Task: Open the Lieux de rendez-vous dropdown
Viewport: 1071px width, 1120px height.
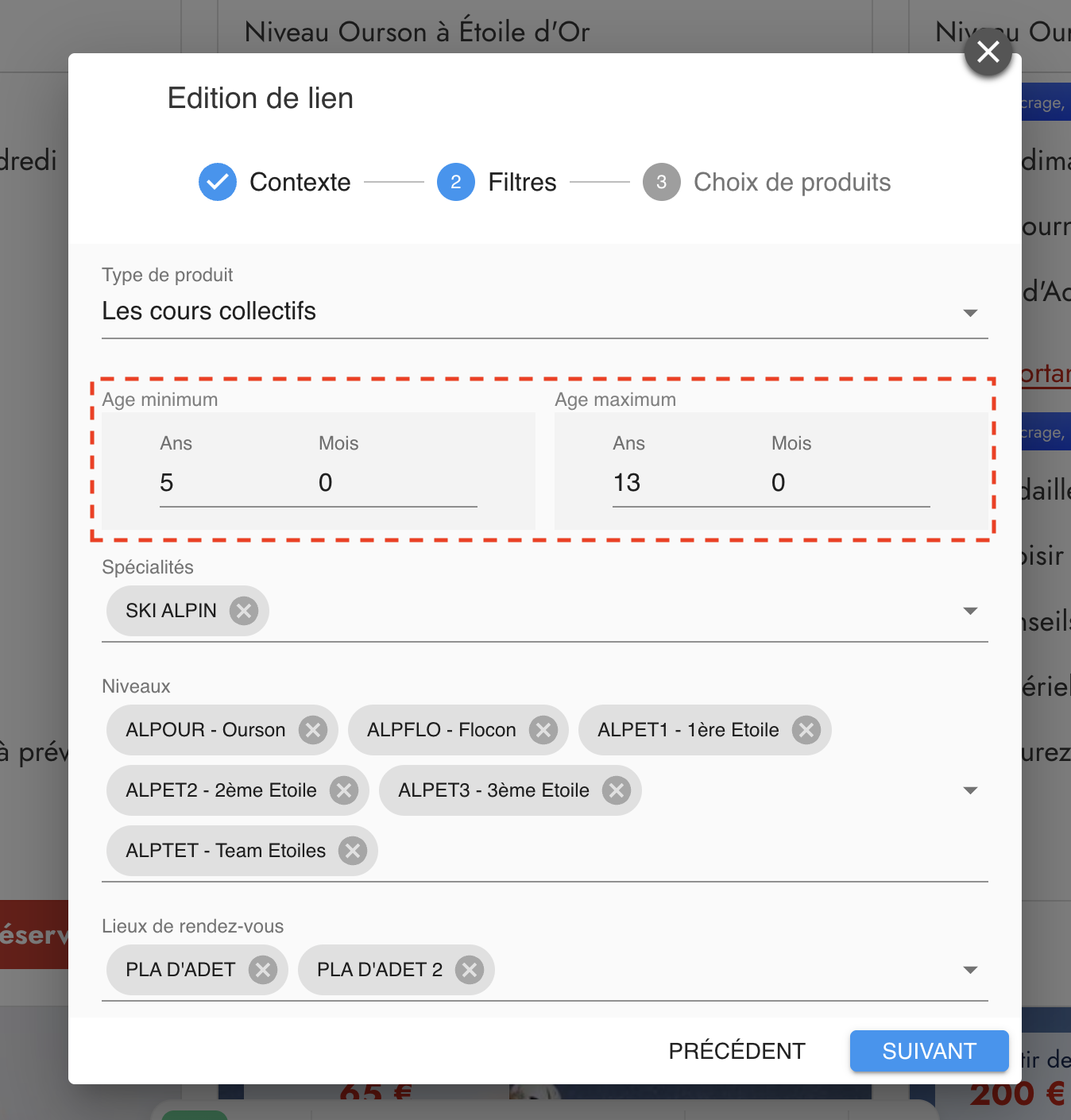Action: tap(969, 970)
